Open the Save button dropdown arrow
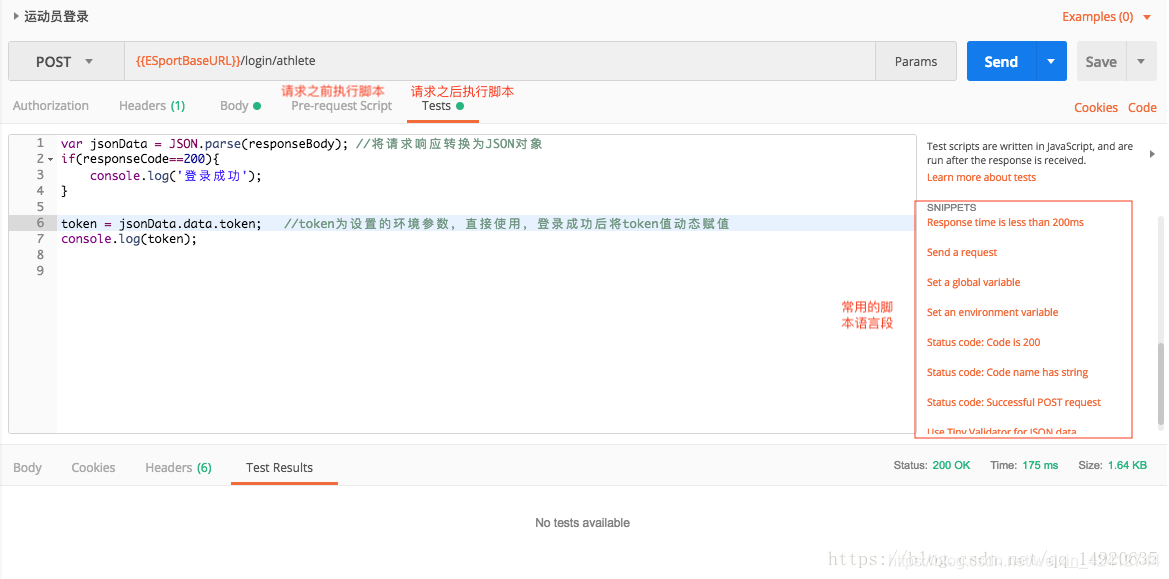This screenshot has height=579, width=1169. (x=1141, y=62)
